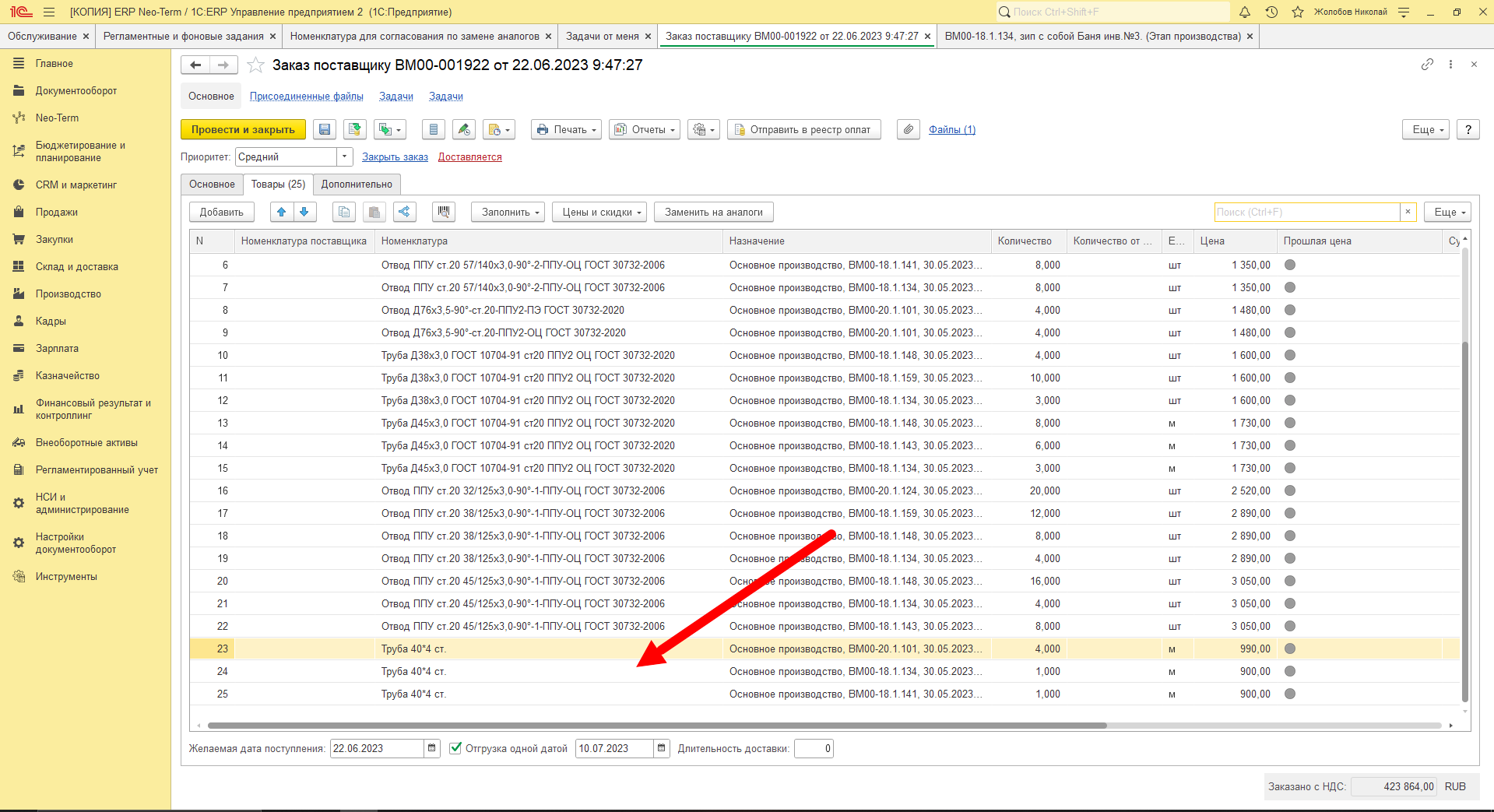
Task: Click Добавить button in goods table
Action: (x=222, y=212)
